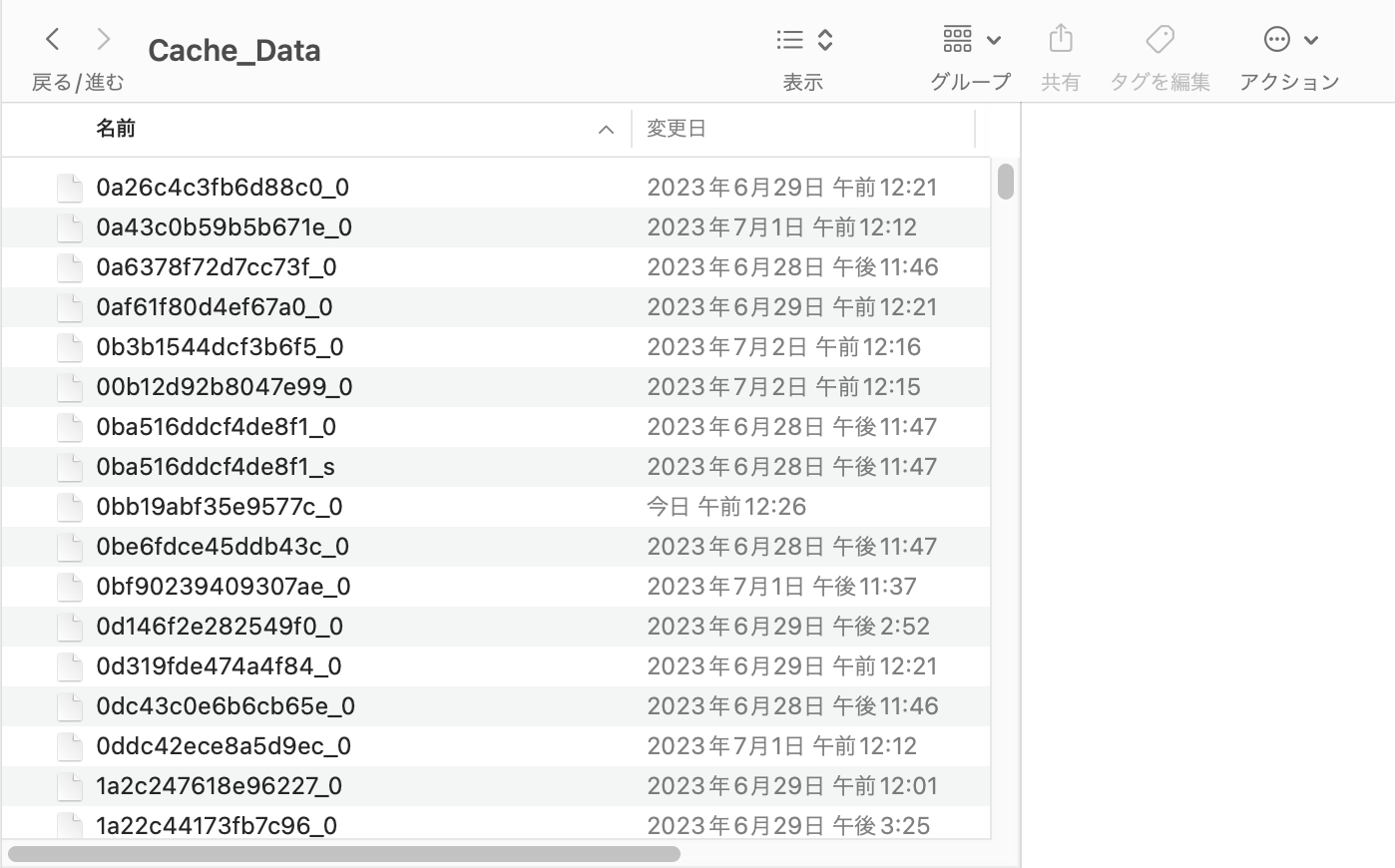Click the Share toolbar icon
This screenshot has width=1395, height=868.
[x=1060, y=40]
